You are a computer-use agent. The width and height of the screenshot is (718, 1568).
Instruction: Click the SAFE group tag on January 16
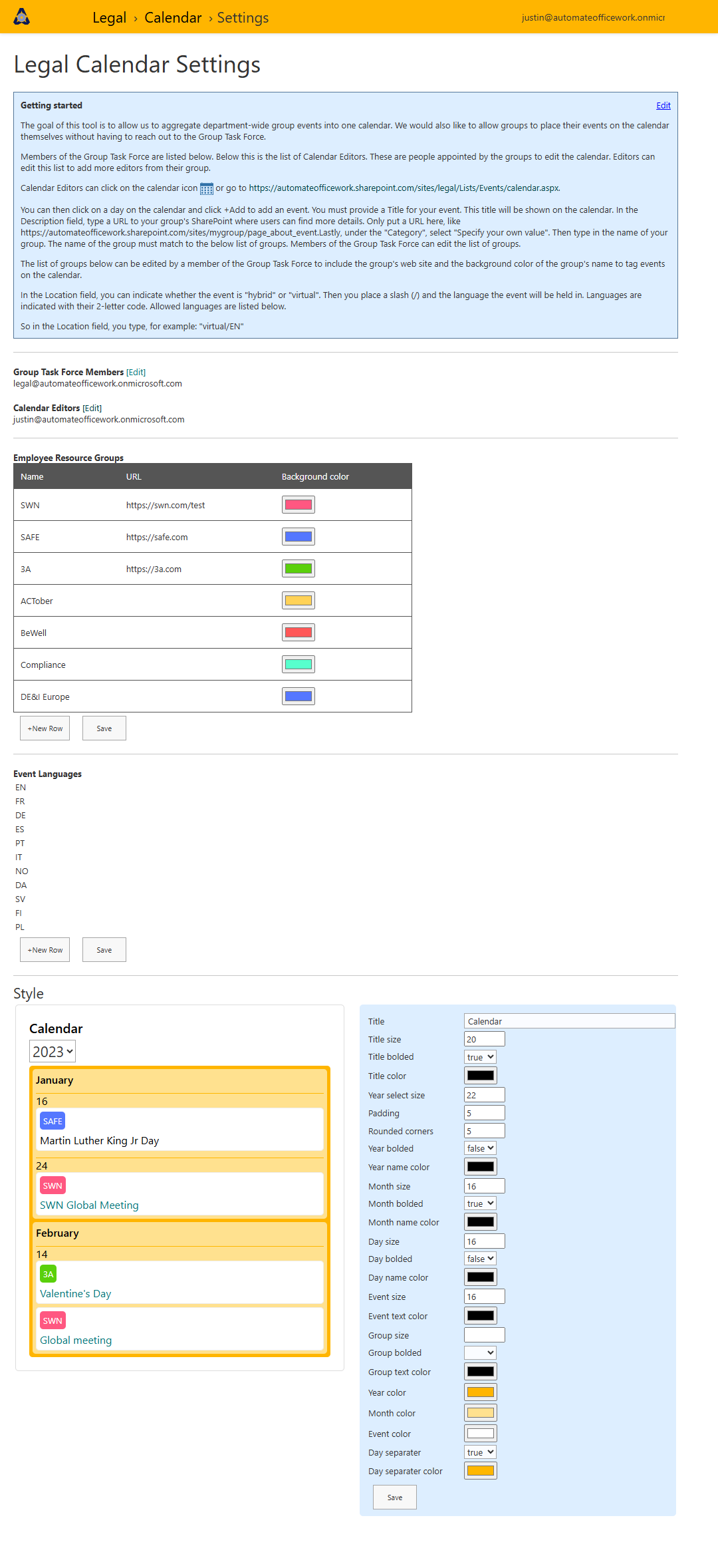coord(53,1121)
